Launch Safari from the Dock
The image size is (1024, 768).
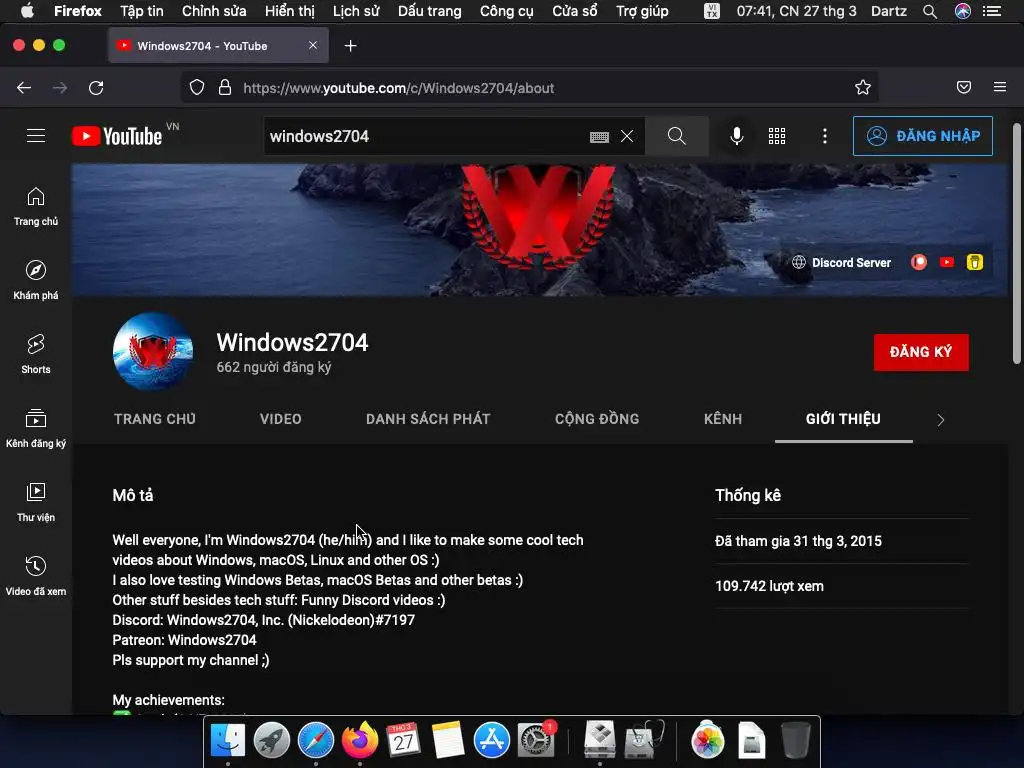[x=315, y=740]
